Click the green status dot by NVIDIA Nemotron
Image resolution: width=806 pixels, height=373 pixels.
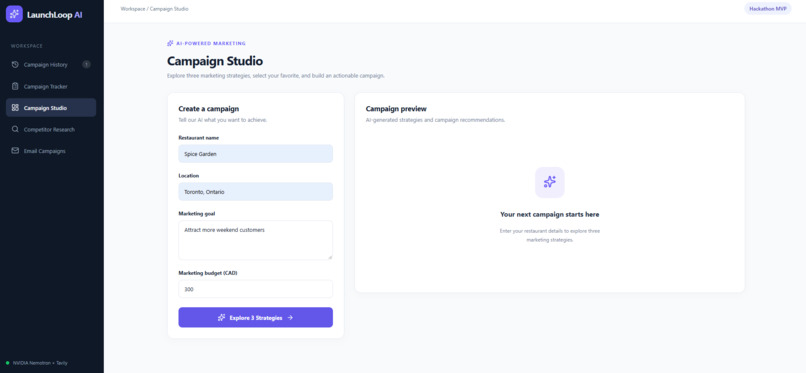[x=8, y=363]
